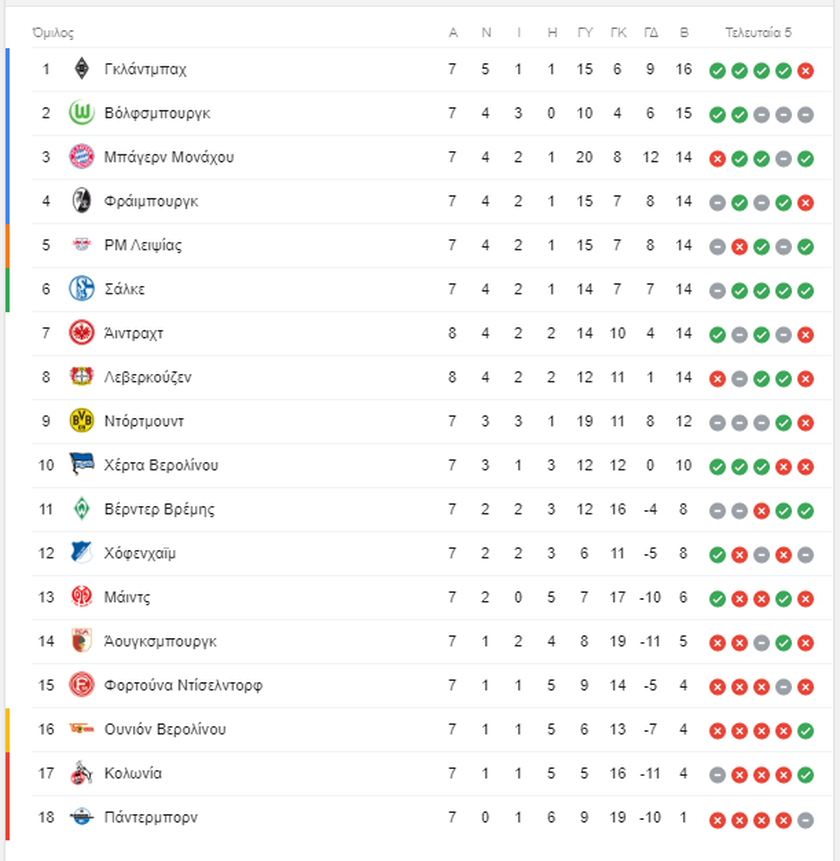Click the Γκλάντμπαχ club crest
The height and width of the screenshot is (861, 840).
coord(82,69)
